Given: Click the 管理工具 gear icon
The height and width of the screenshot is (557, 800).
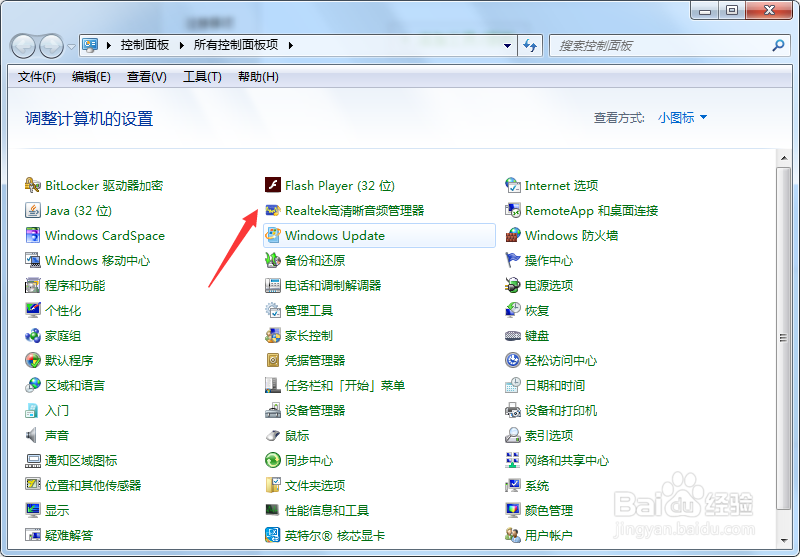Looking at the screenshot, I should coord(273,310).
